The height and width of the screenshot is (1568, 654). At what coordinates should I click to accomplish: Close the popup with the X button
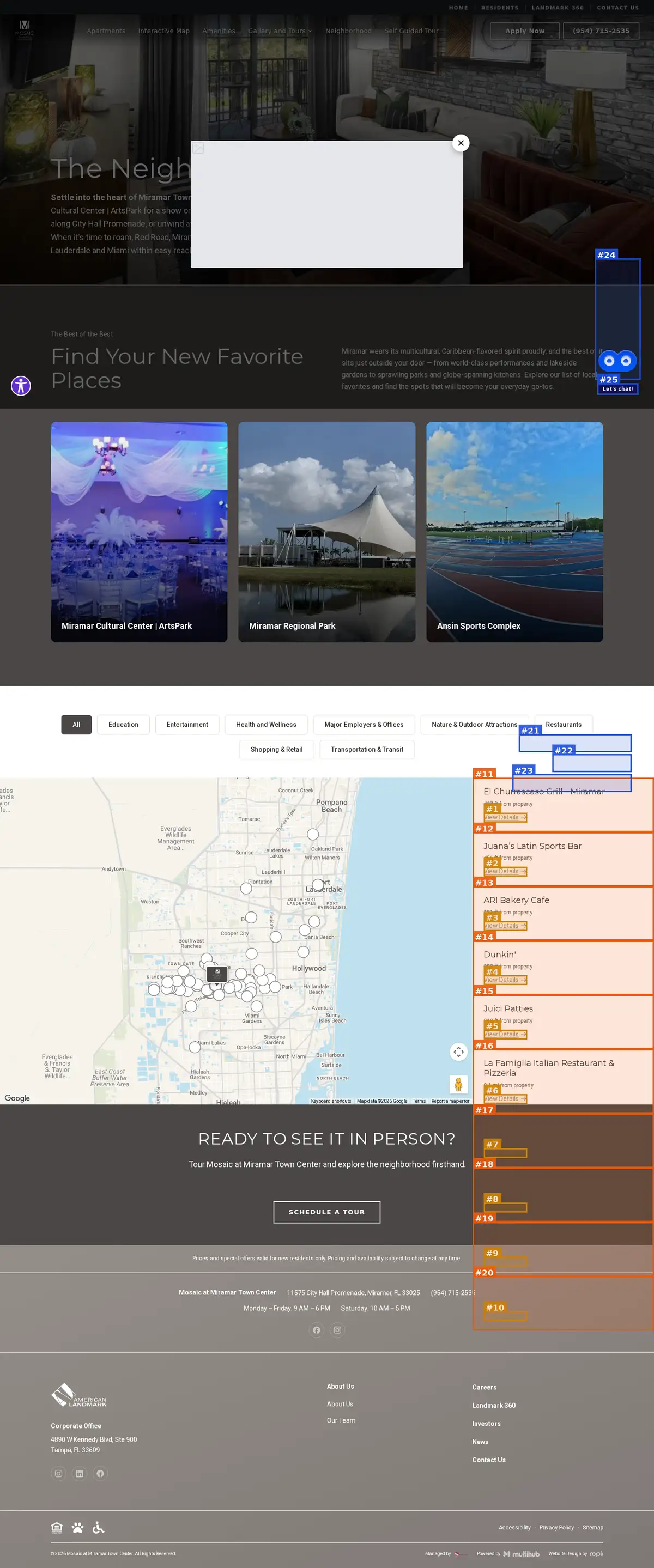pos(461,142)
